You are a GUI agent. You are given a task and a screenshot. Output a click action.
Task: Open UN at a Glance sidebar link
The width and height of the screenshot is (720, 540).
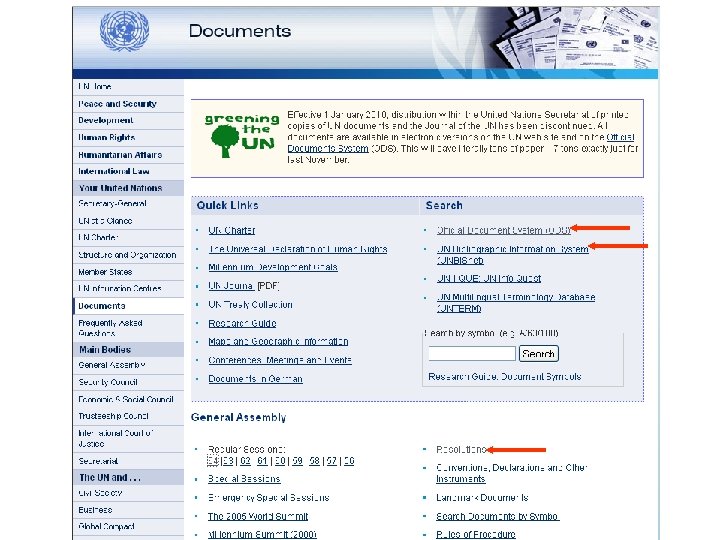click(x=105, y=221)
